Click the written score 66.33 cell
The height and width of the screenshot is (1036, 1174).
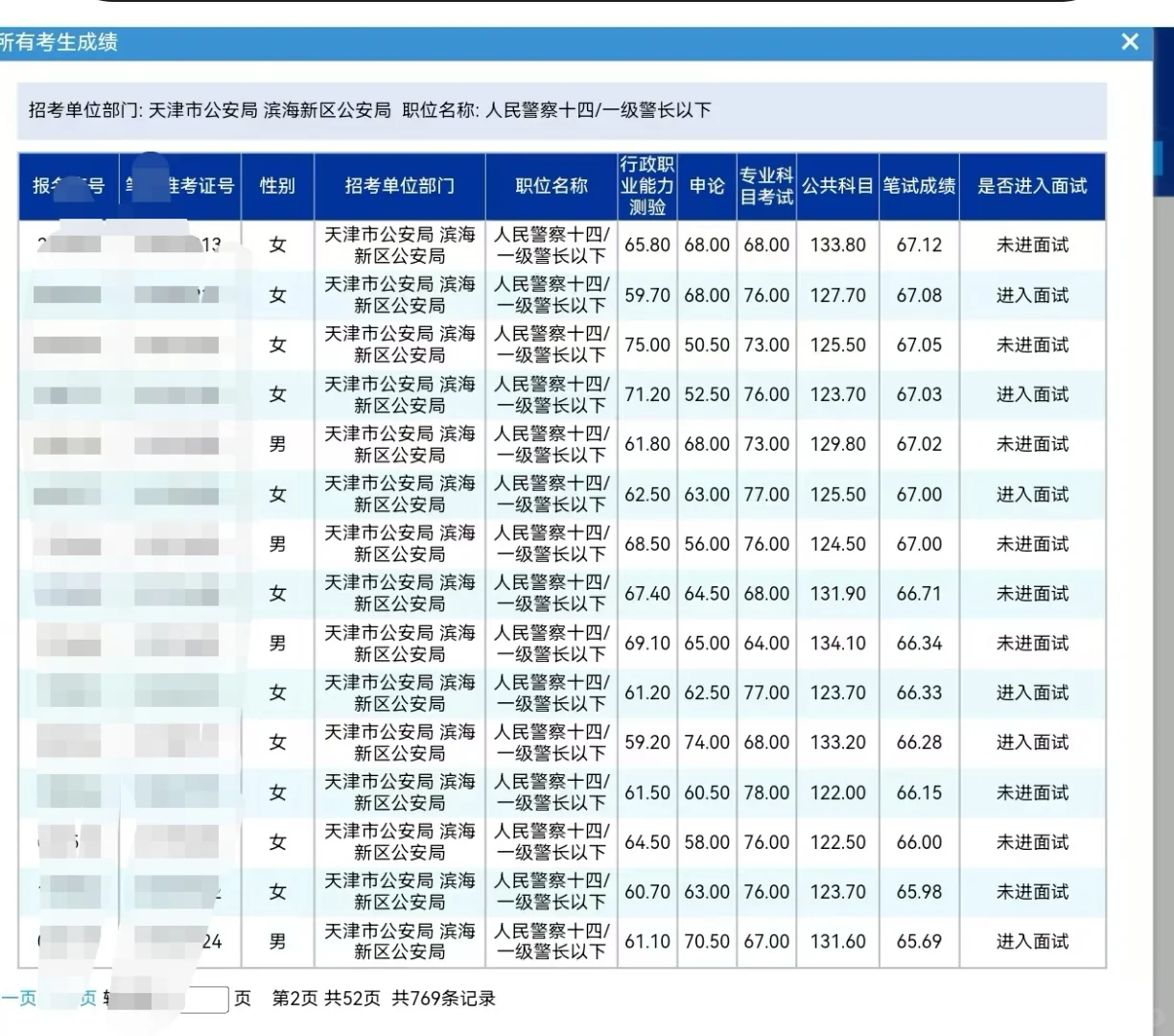tap(920, 694)
